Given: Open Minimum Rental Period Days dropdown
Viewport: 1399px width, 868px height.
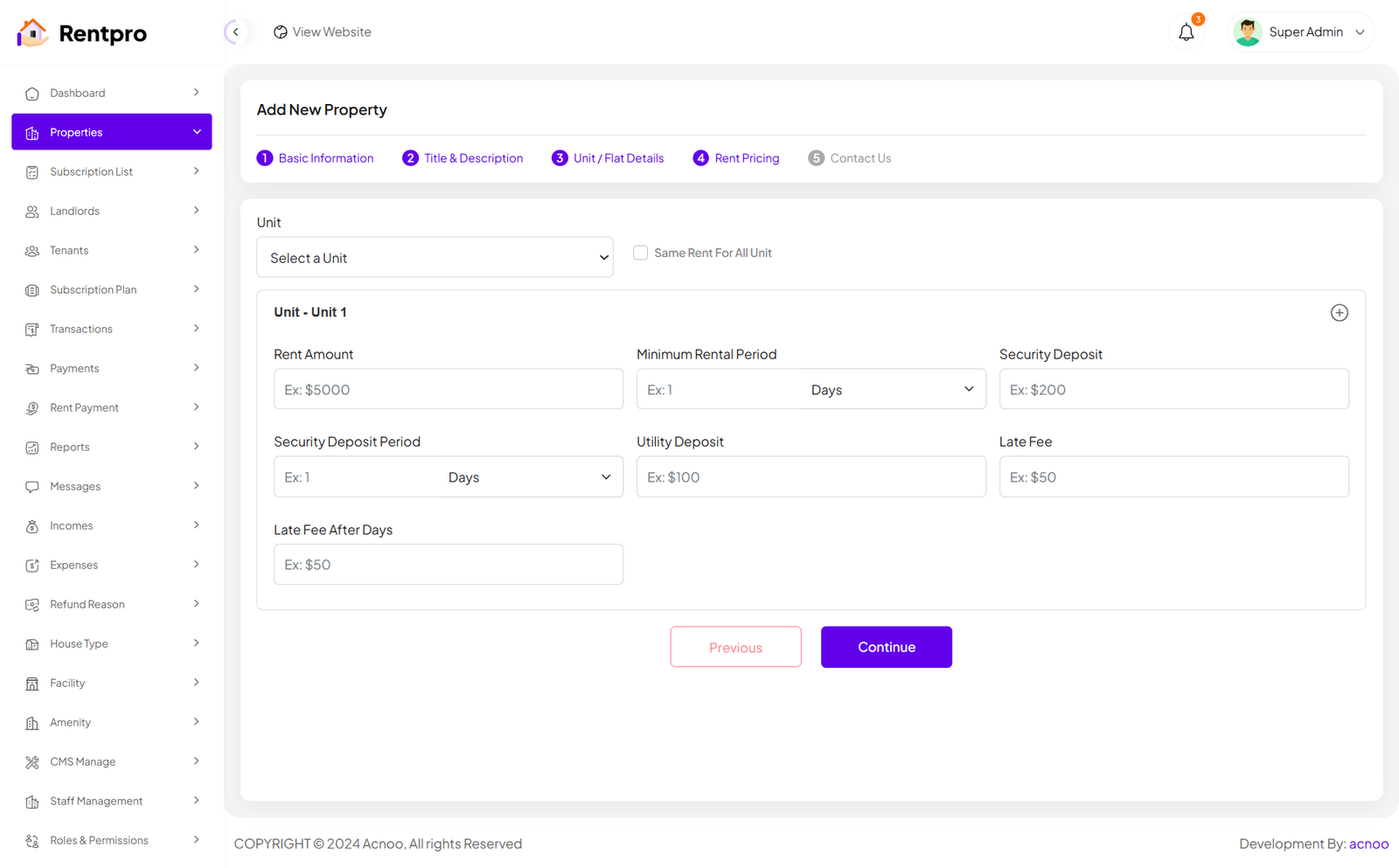Looking at the screenshot, I should [x=892, y=390].
